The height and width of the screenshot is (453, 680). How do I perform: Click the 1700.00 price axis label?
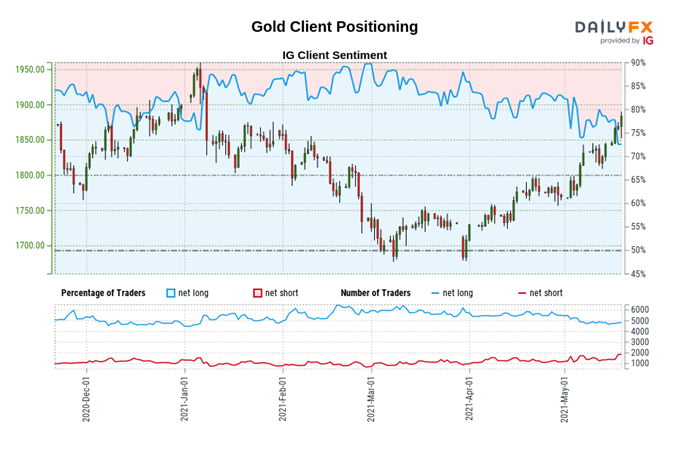(30, 245)
